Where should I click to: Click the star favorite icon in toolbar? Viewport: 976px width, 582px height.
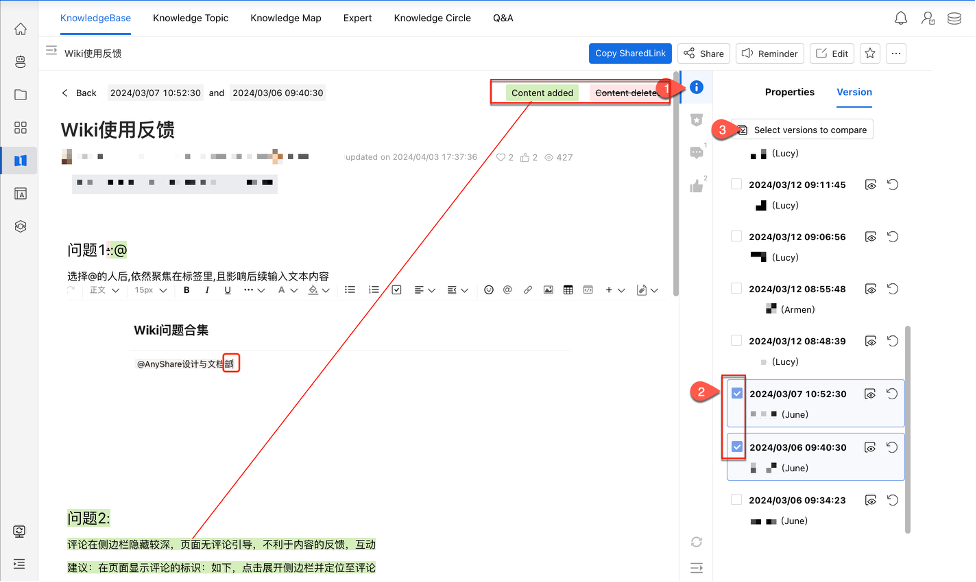pyautogui.click(x=870, y=54)
